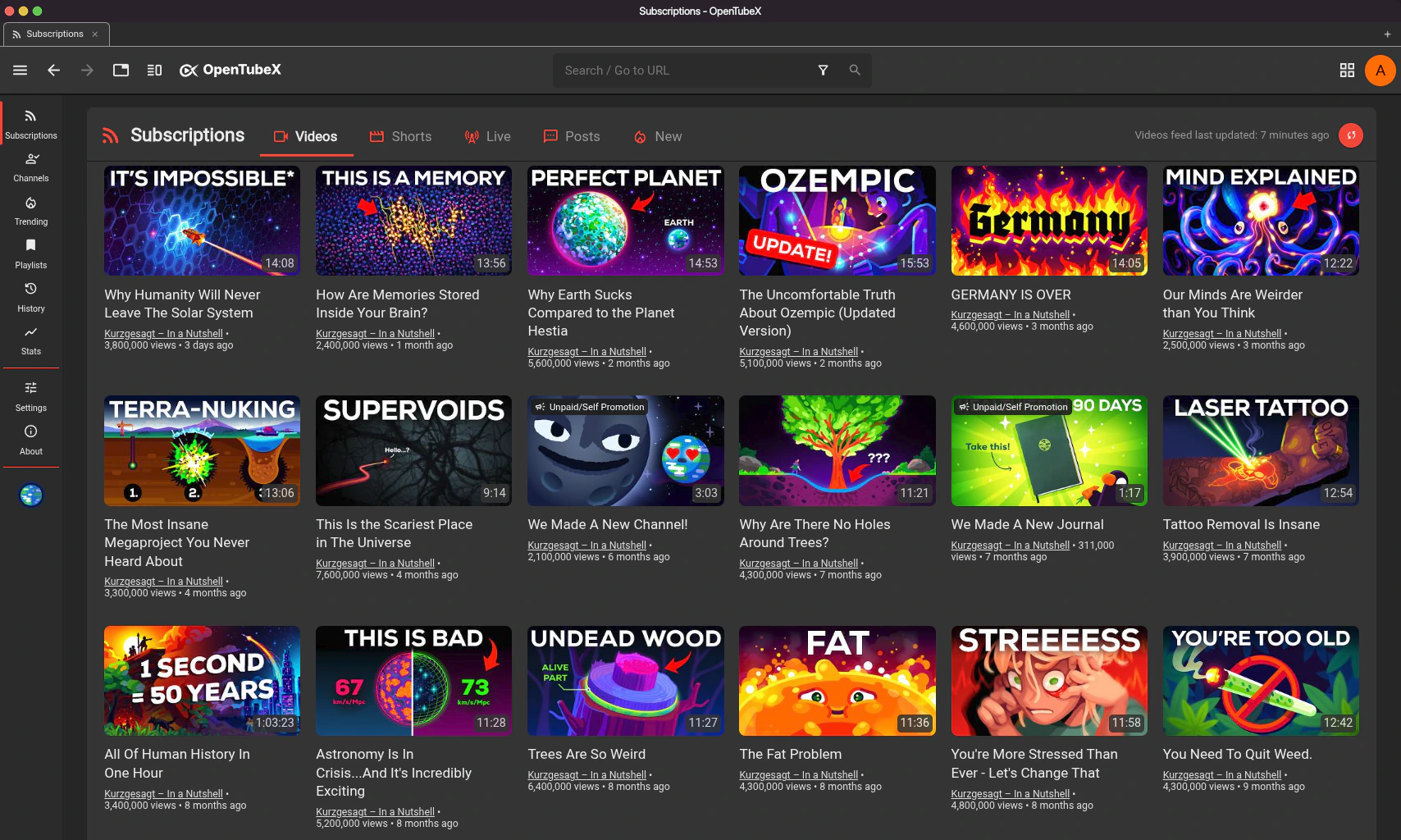Open search filters funnel icon
This screenshot has width=1401, height=840.
[823, 71]
